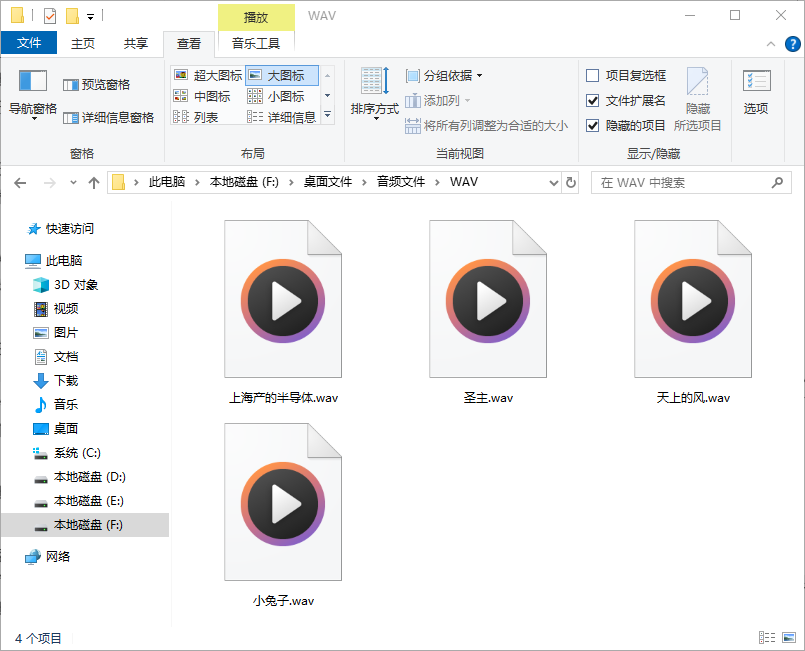Switch to the 音乐工具 ribbon tab
805x651 pixels.
(x=256, y=44)
